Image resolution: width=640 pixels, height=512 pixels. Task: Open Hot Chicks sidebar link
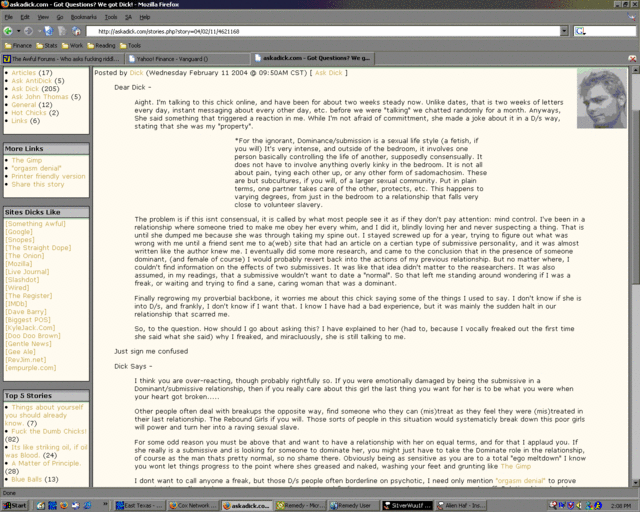click(x=29, y=113)
